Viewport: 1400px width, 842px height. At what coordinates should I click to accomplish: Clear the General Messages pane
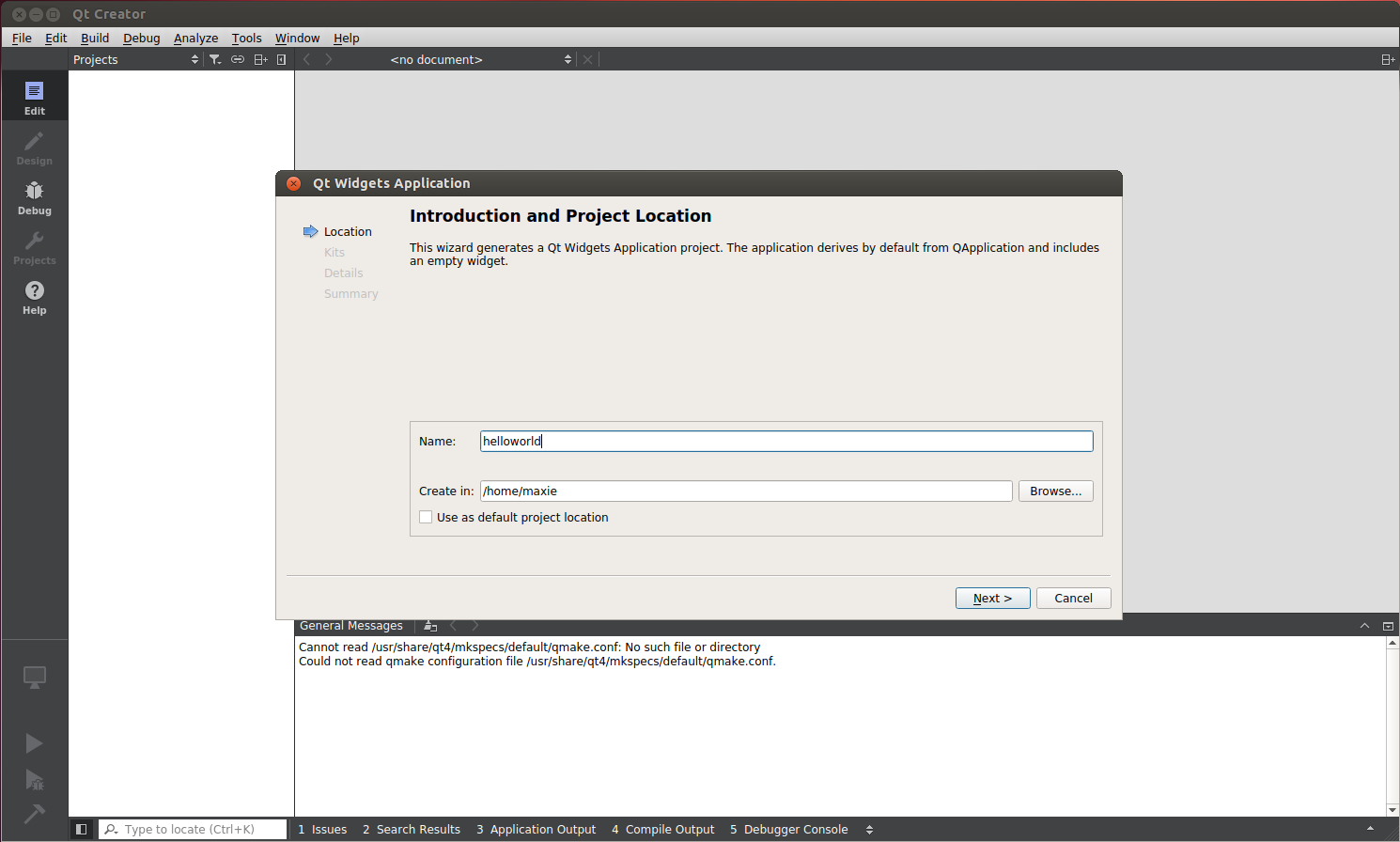point(430,626)
